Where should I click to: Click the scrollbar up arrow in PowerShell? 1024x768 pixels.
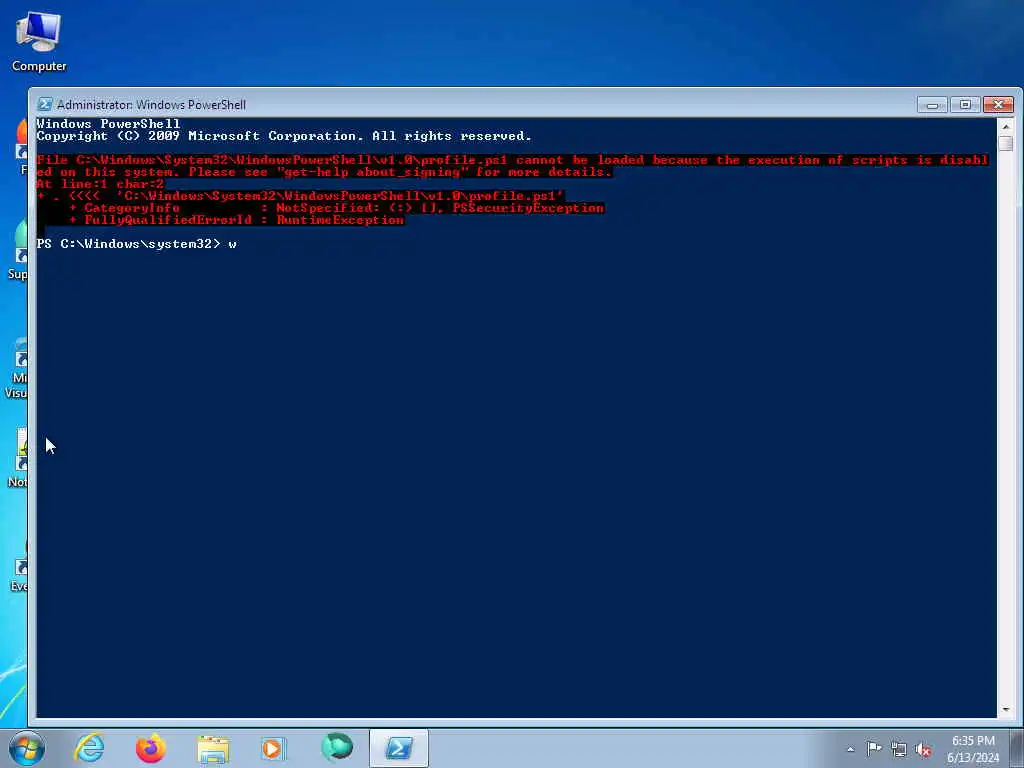coord(1006,126)
